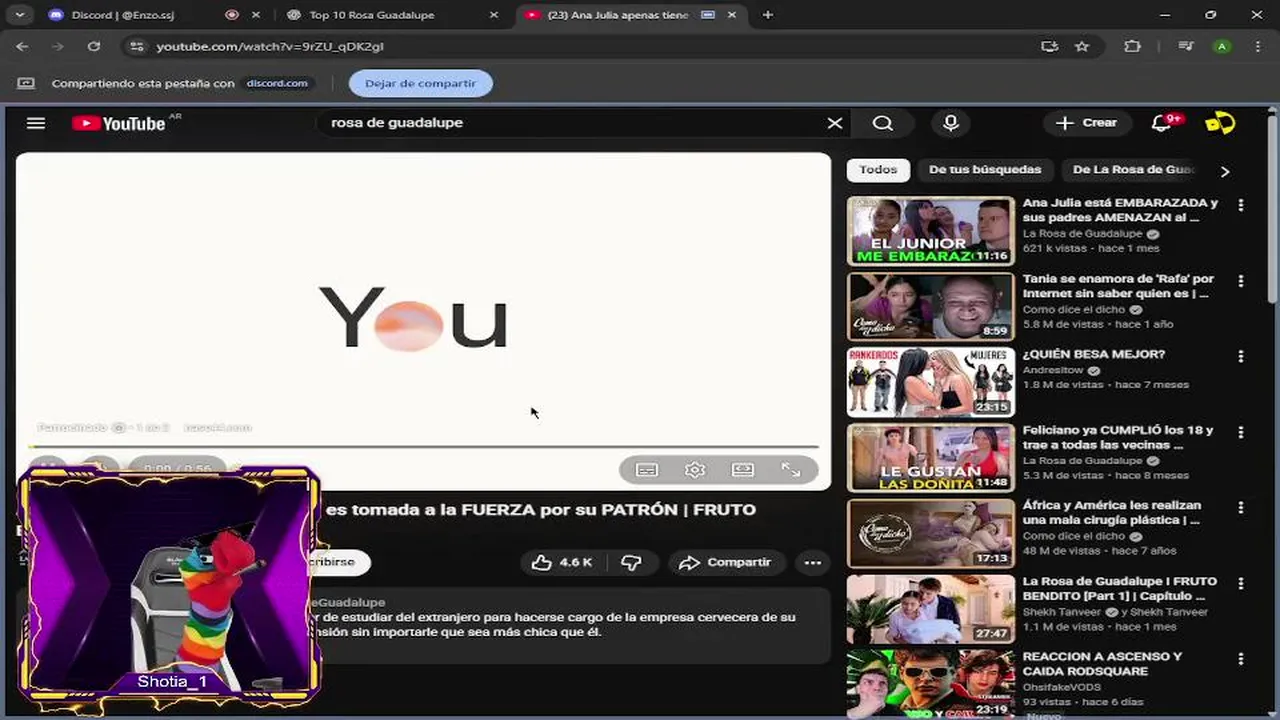Screen dimensions: 1280x720
Task: Open the OhsifakeVODS channel name
Action: pos(1061,687)
